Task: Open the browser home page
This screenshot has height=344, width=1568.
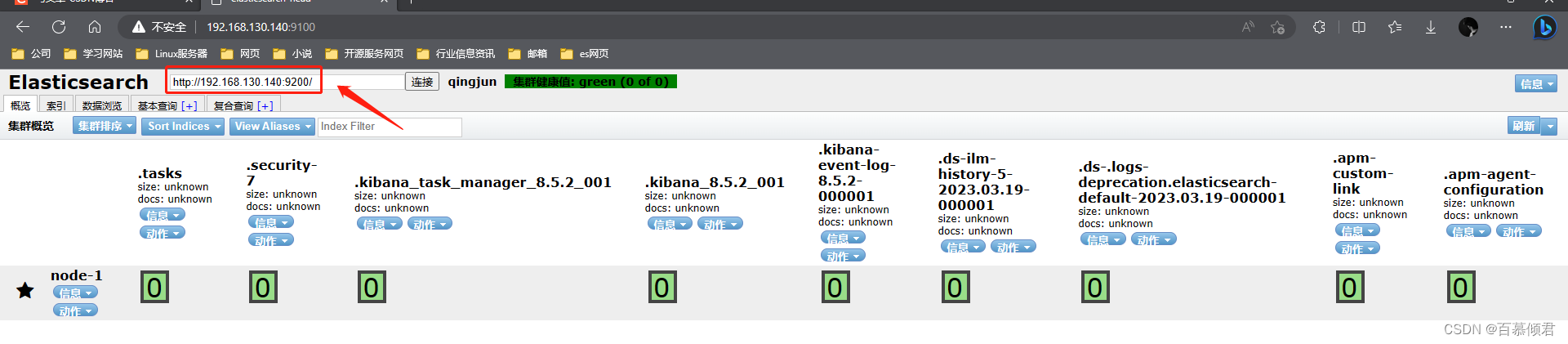Action: pos(95,27)
